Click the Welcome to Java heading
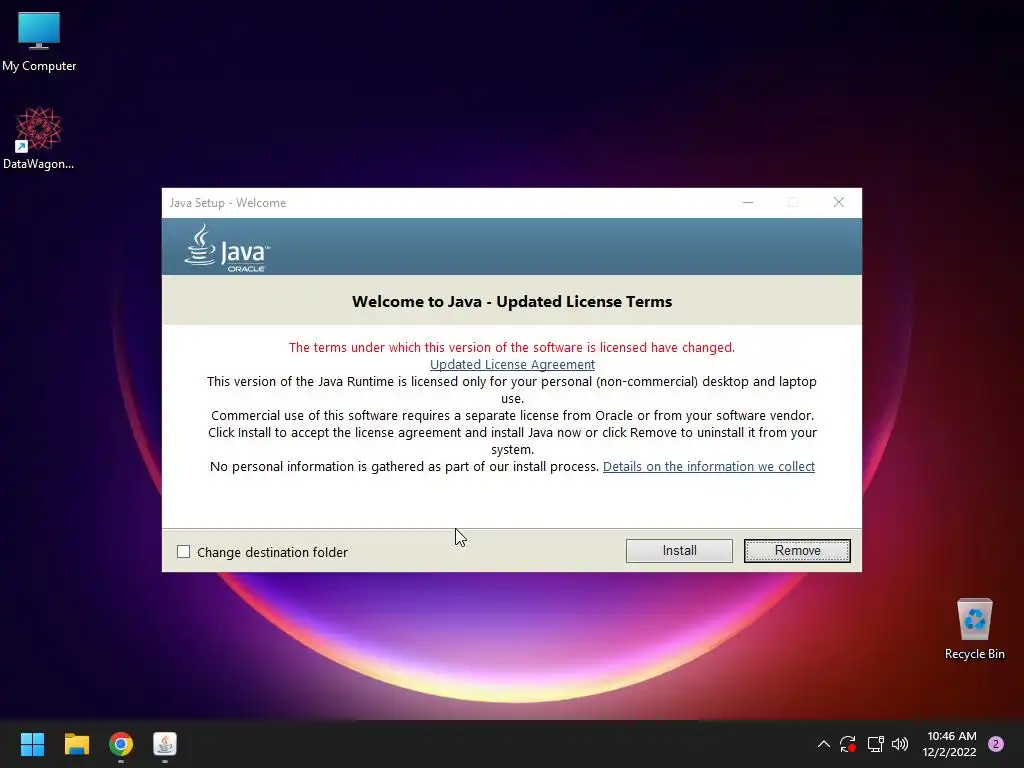The image size is (1024, 768). [x=512, y=302]
